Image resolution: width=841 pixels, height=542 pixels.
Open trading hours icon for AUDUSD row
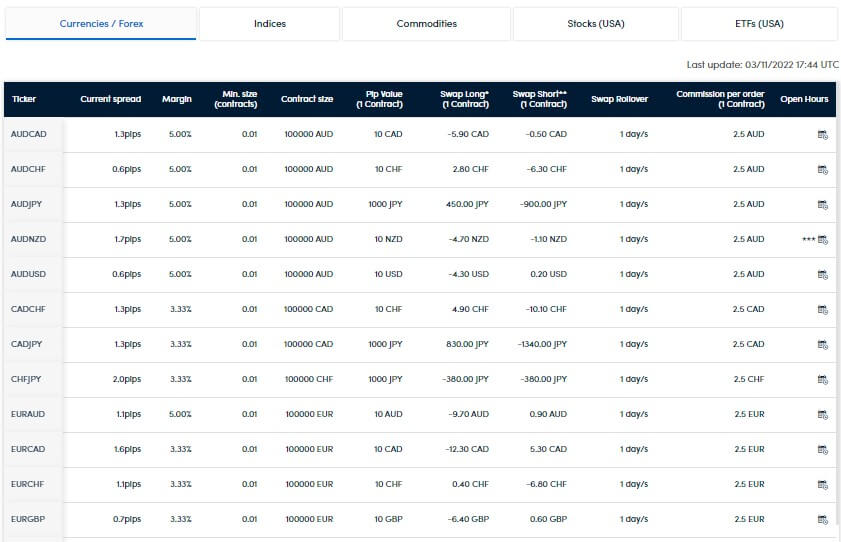click(822, 274)
